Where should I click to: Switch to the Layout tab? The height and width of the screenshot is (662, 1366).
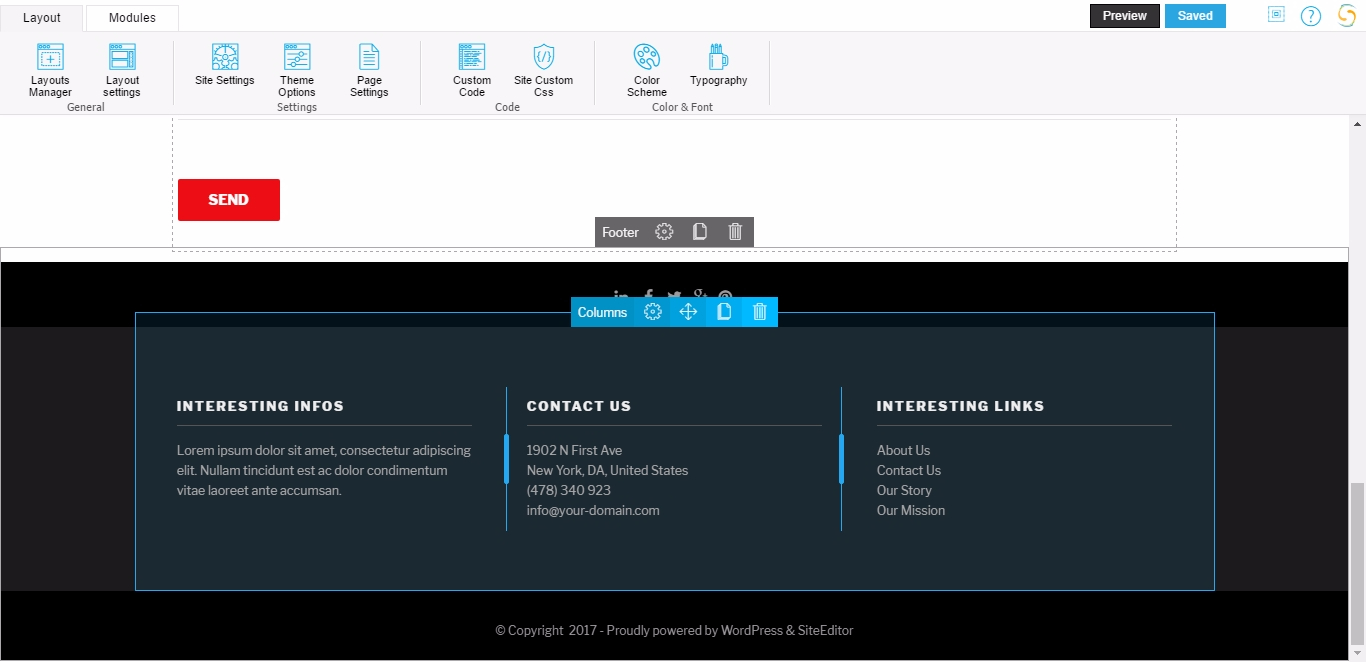tap(42, 18)
